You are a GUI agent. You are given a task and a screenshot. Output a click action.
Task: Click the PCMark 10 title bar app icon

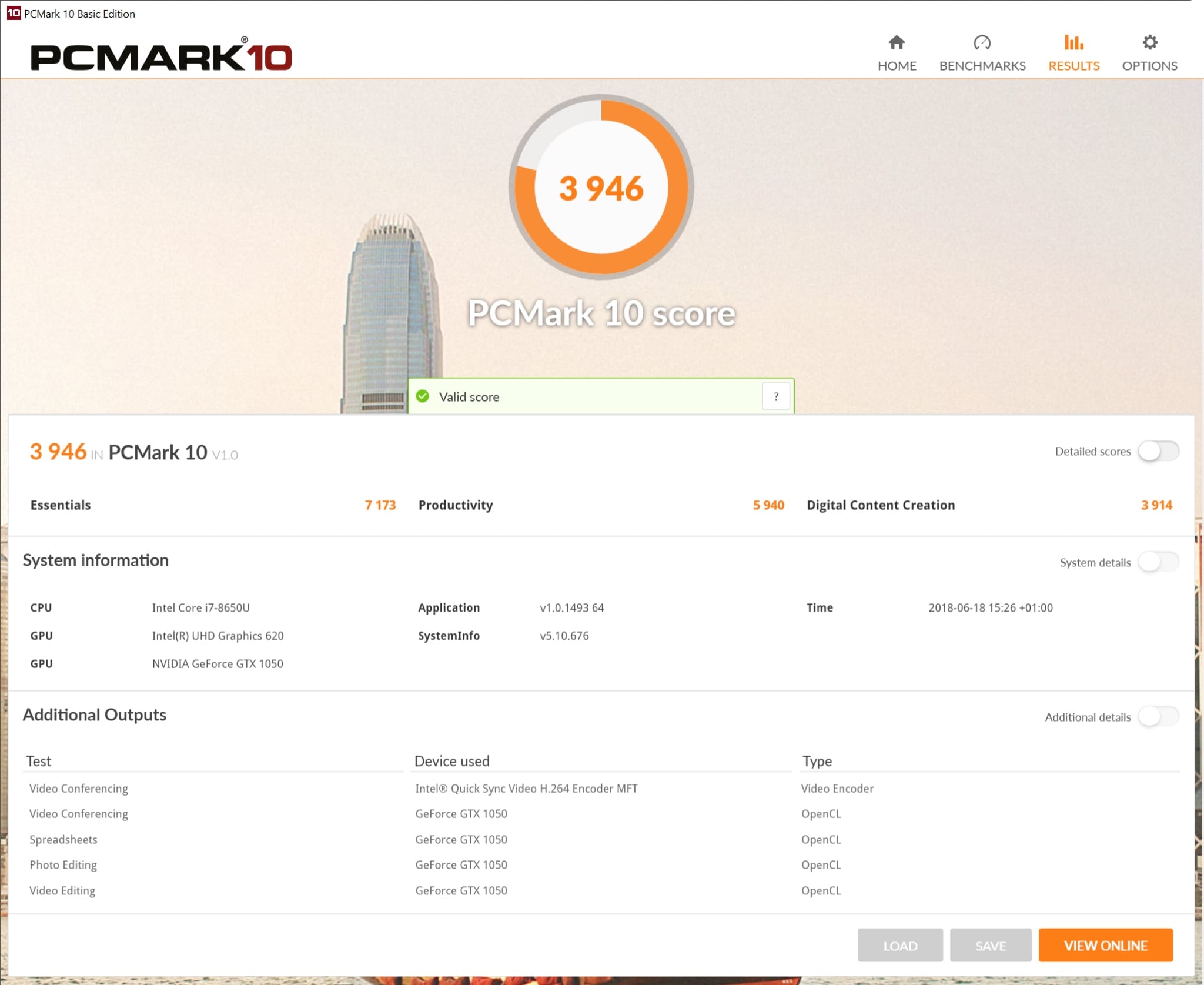[x=14, y=13]
